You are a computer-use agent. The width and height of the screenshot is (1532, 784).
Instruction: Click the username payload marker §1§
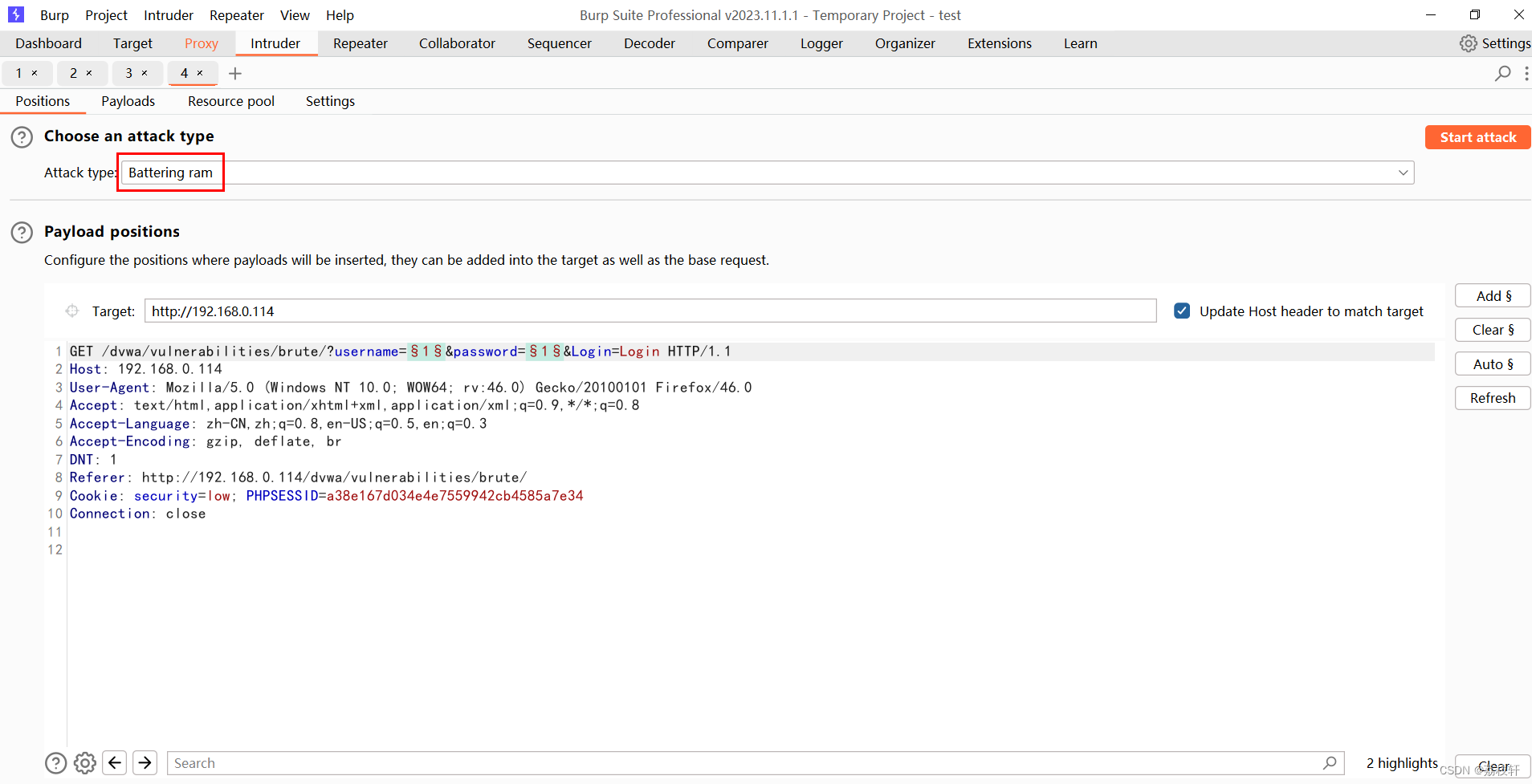pos(426,351)
